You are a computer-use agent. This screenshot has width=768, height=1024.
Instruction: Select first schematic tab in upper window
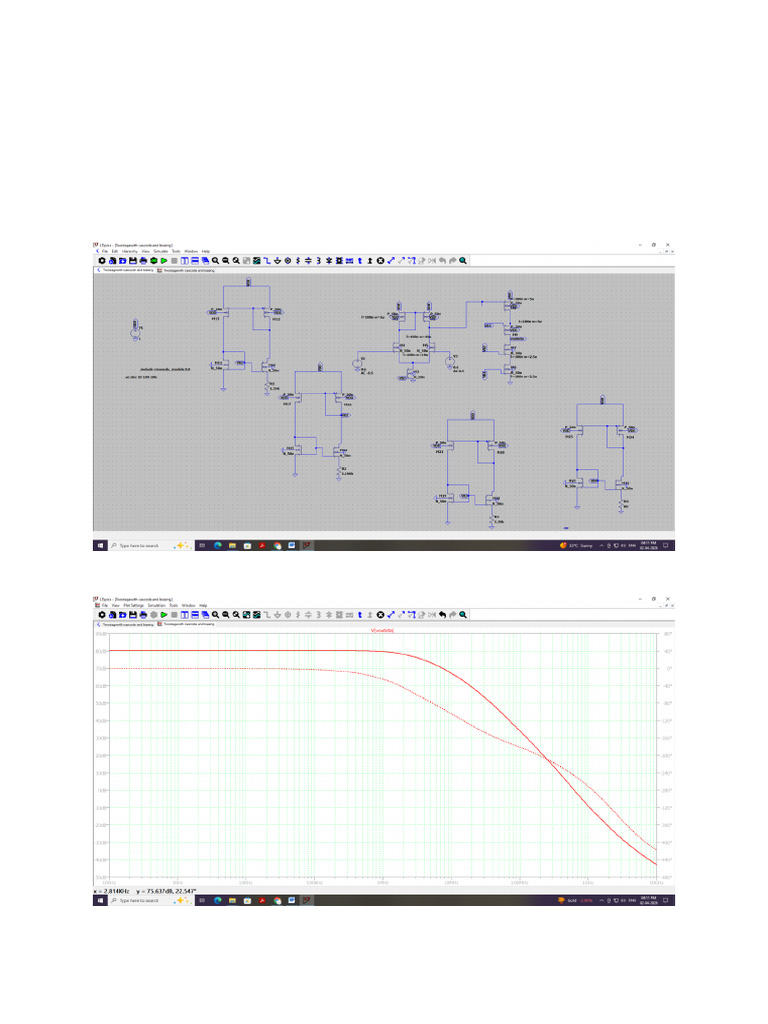coord(125,270)
